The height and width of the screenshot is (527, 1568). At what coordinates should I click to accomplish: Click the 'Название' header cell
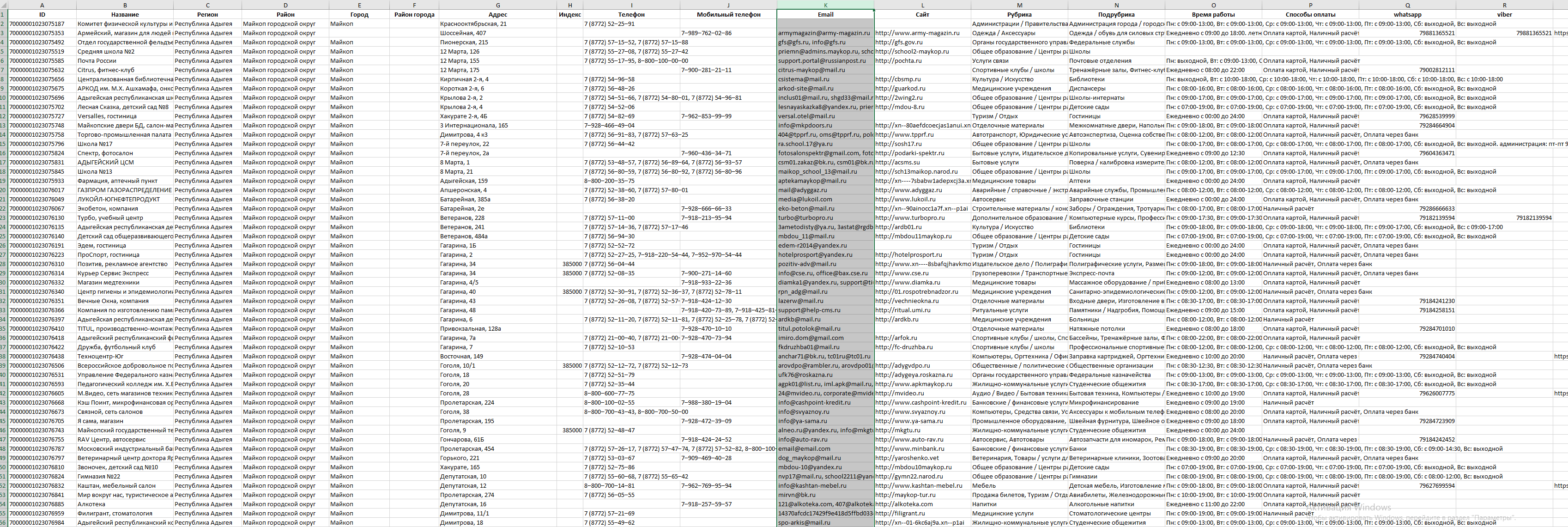click(125, 15)
